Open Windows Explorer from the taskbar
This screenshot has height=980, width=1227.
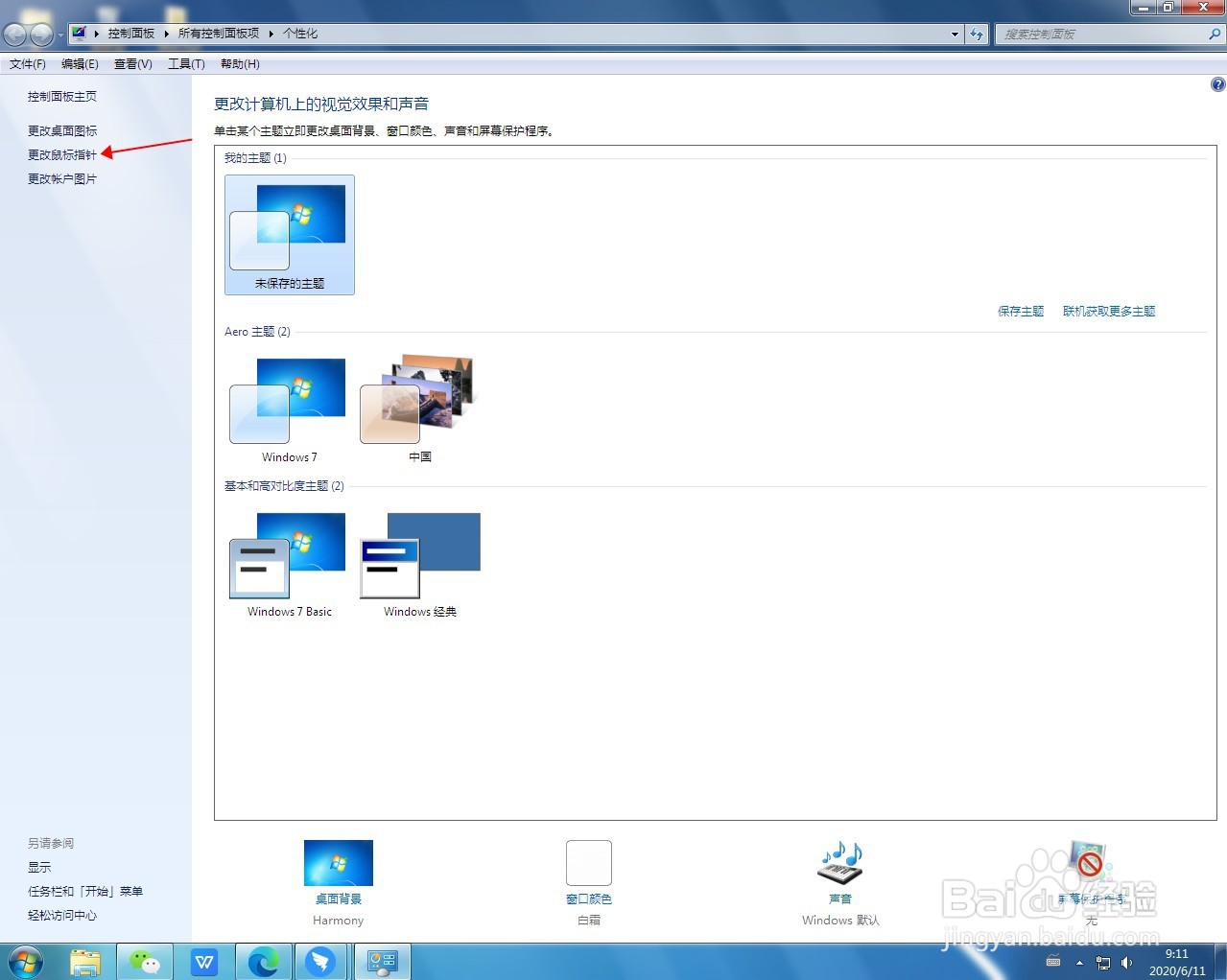[85, 961]
